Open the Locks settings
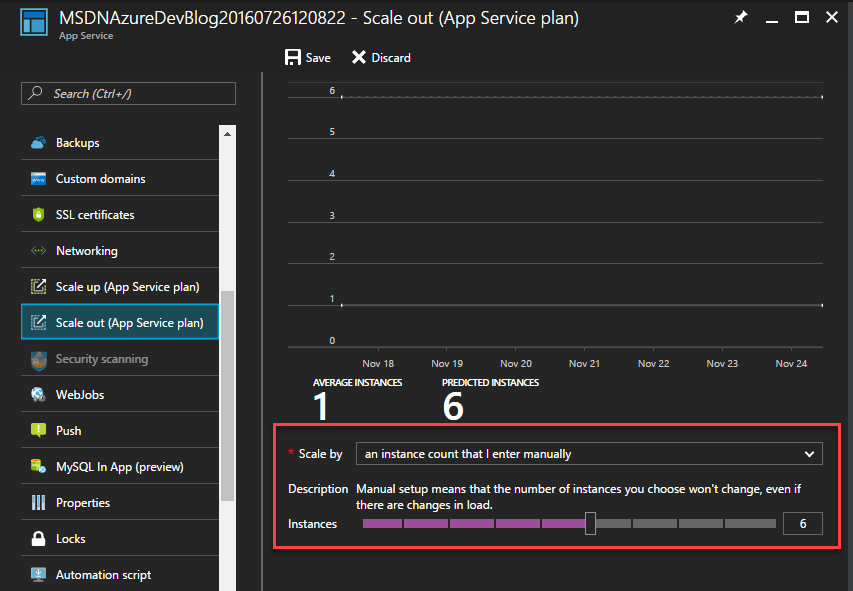 (x=120, y=538)
